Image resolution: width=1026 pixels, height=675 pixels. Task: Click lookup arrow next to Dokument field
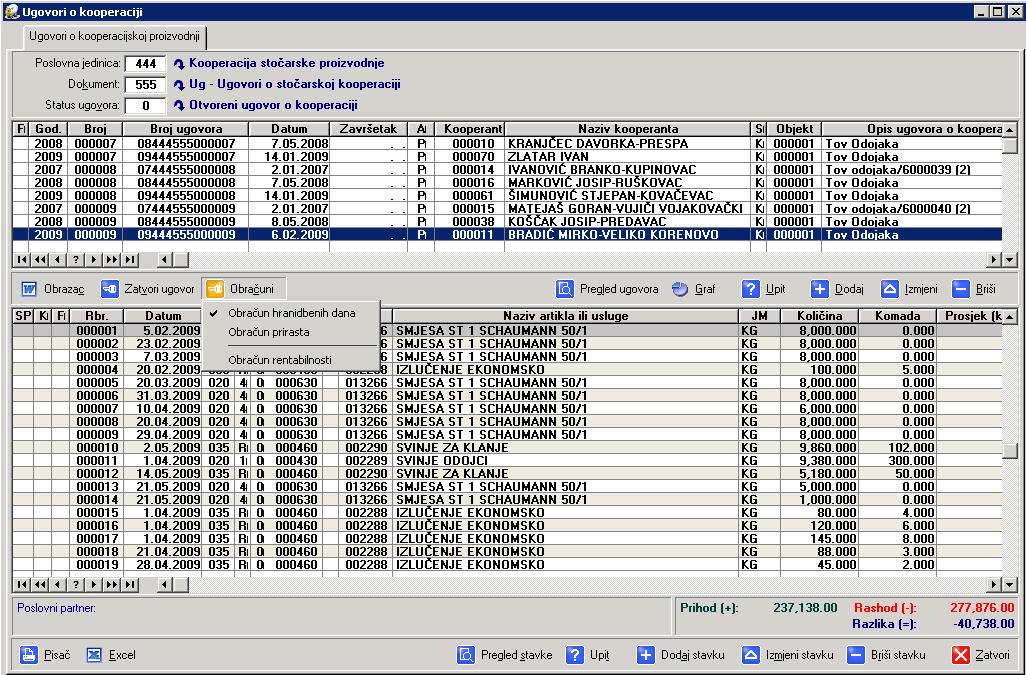(179, 84)
